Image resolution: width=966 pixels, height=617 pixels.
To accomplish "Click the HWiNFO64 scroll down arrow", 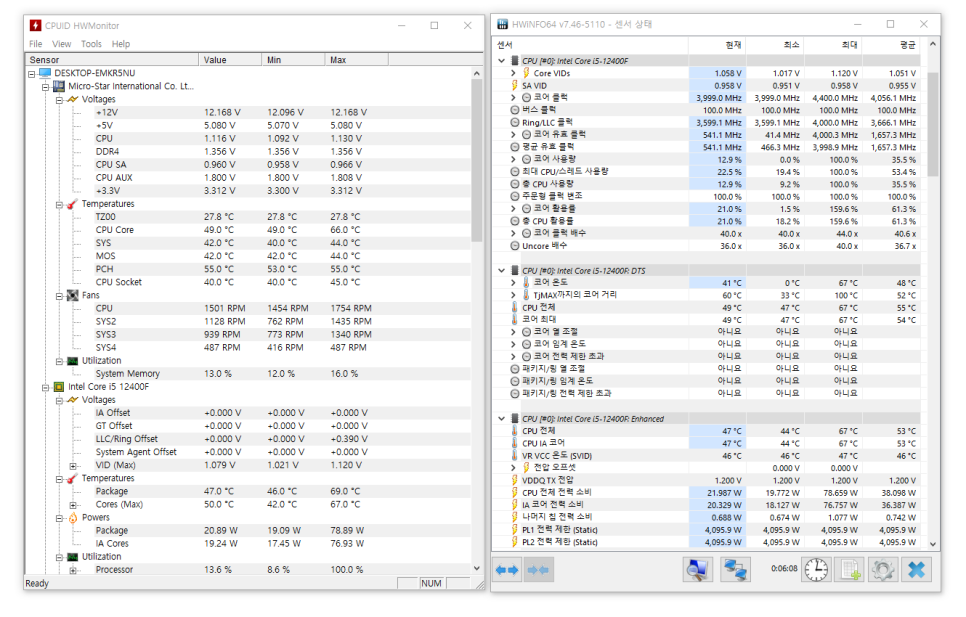I will 933,544.
